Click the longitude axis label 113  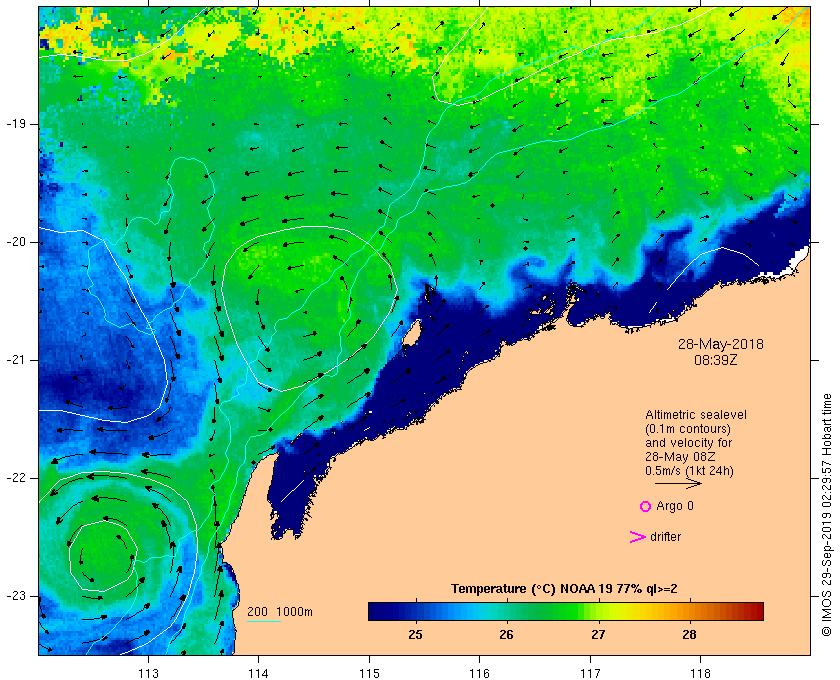click(148, 673)
